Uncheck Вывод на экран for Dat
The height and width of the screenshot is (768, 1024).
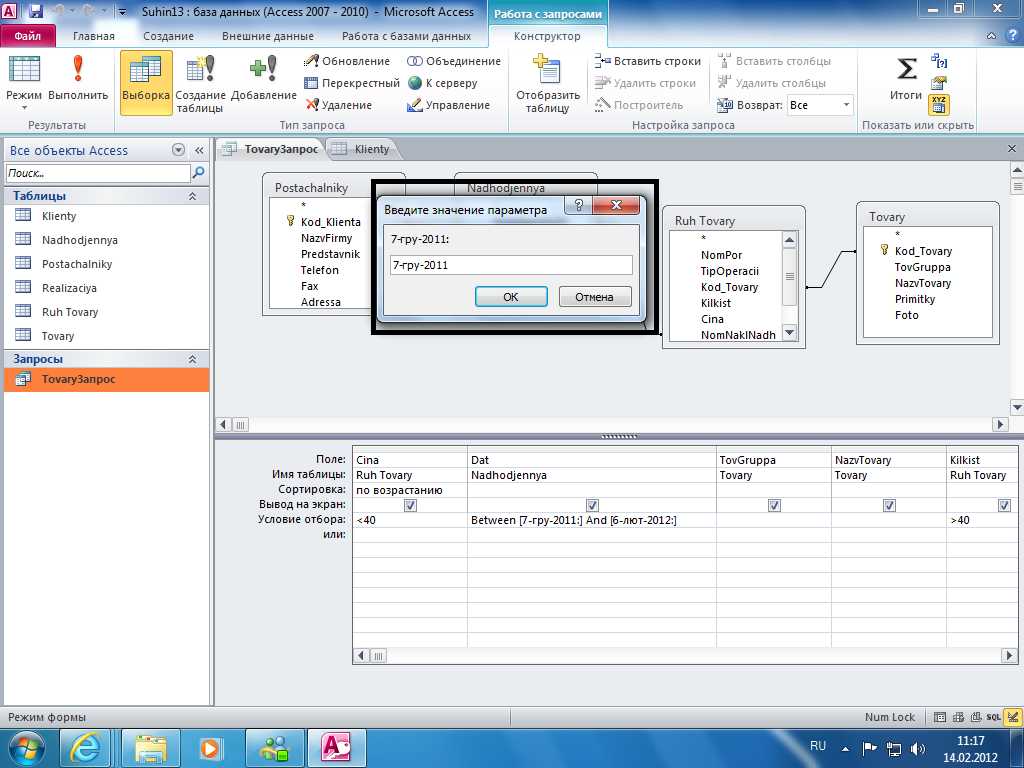tap(592, 505)
